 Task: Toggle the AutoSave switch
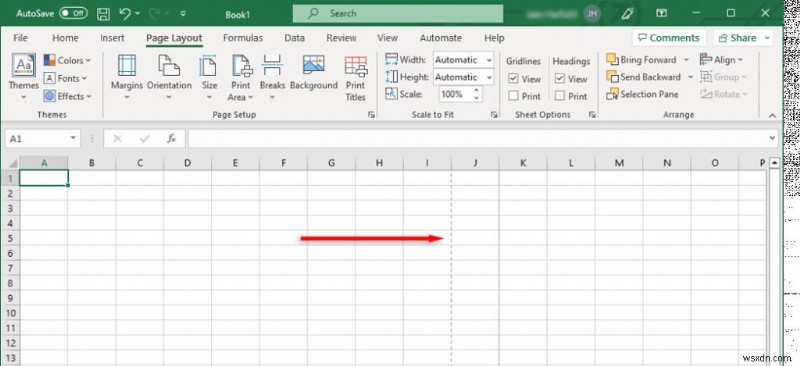click(x=73, y=13)
